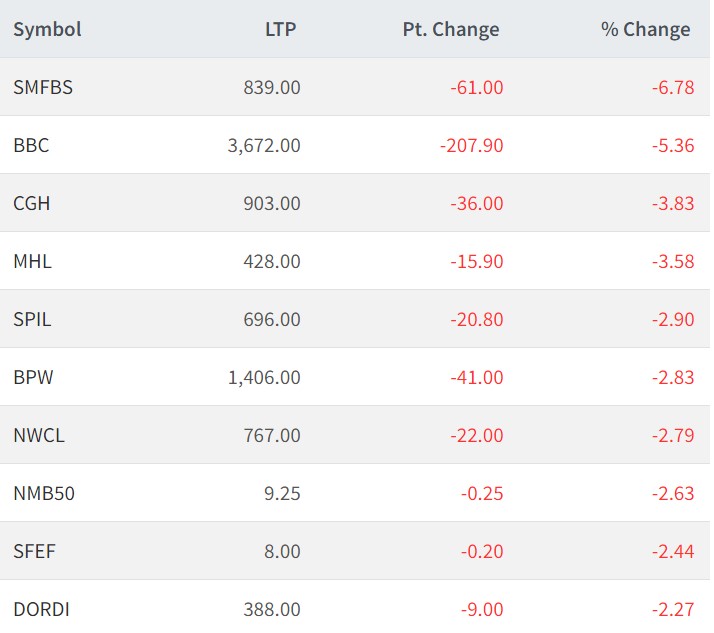The image size is (714, 633).
Task: Open the NMB50 symbol link
Action: point(42,493)
